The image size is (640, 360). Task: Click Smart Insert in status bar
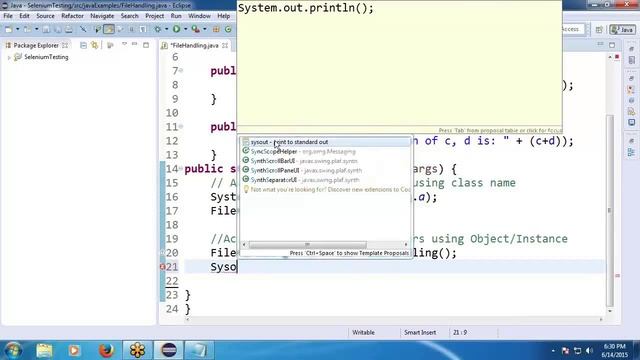click(420, 333)
